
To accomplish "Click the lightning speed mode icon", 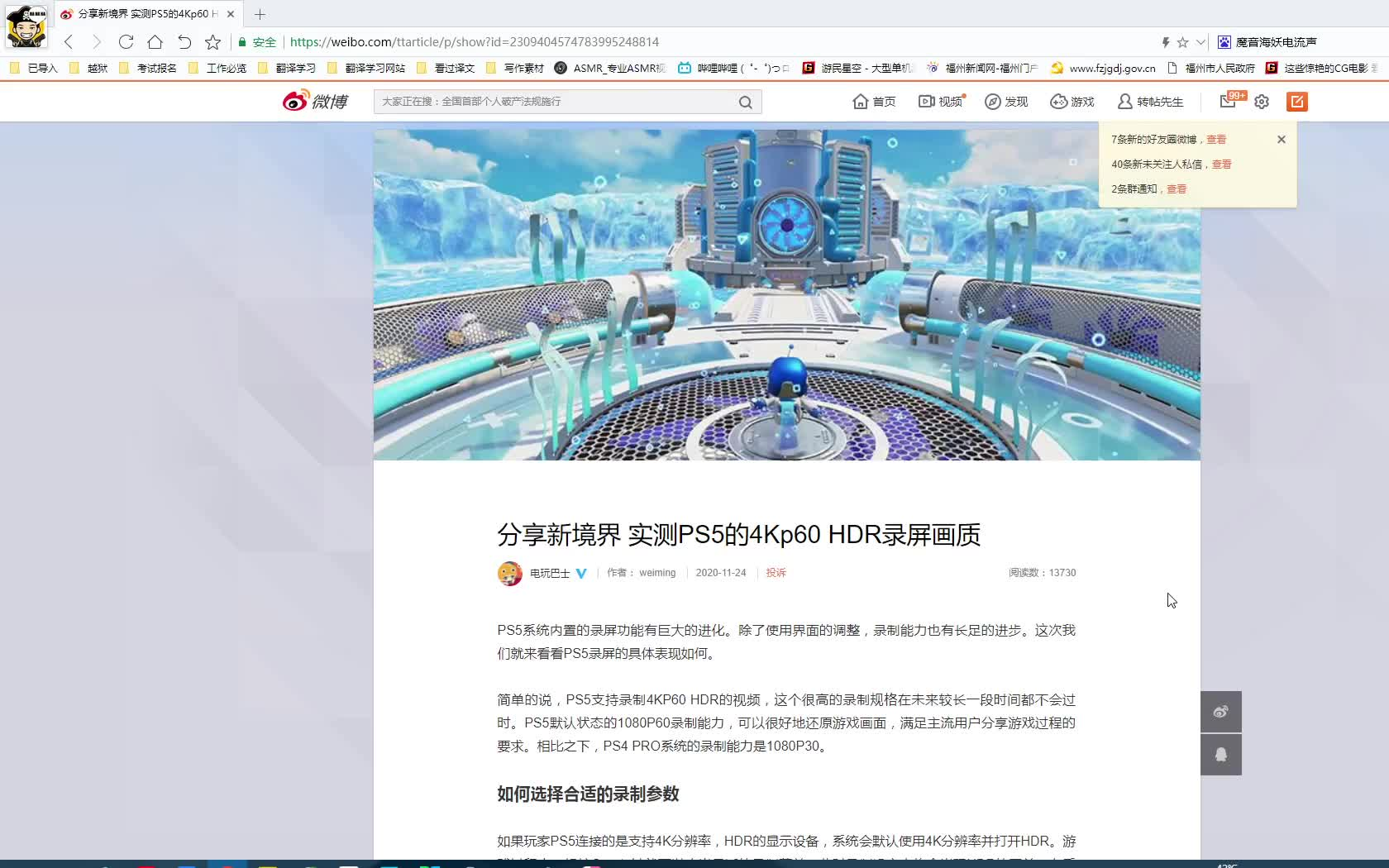I will click(1166, 42).
